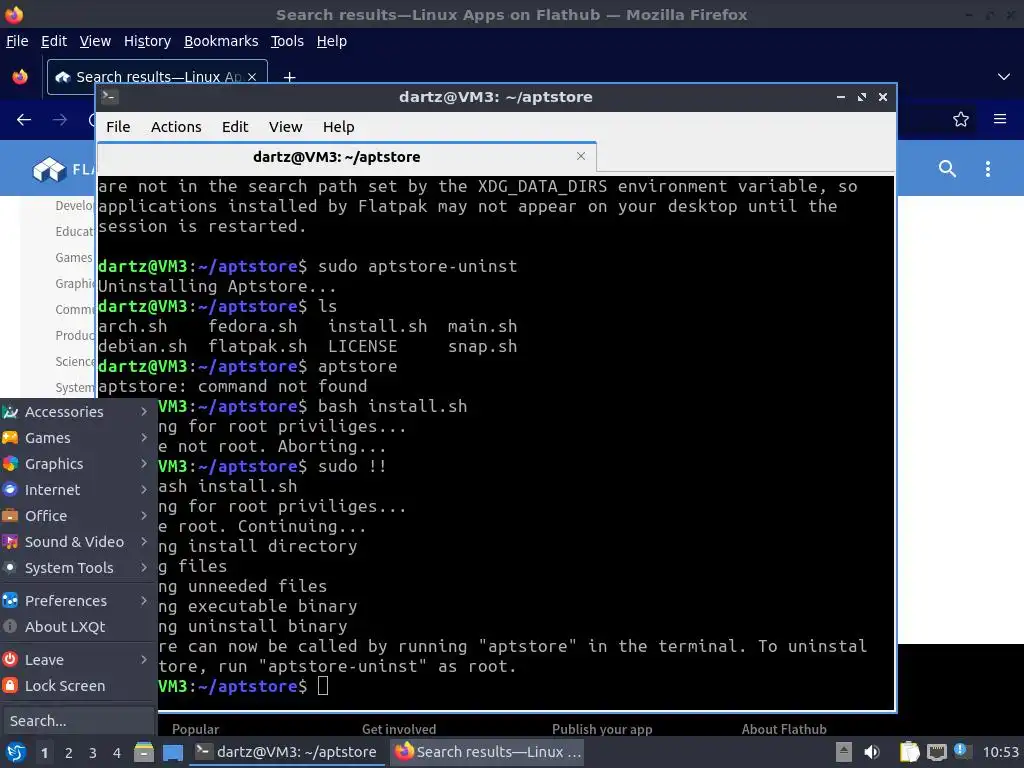The height and width of the screenshot is (768, 1024).
Task: Switch to virtual desktop 4
Action: [117, 753]
